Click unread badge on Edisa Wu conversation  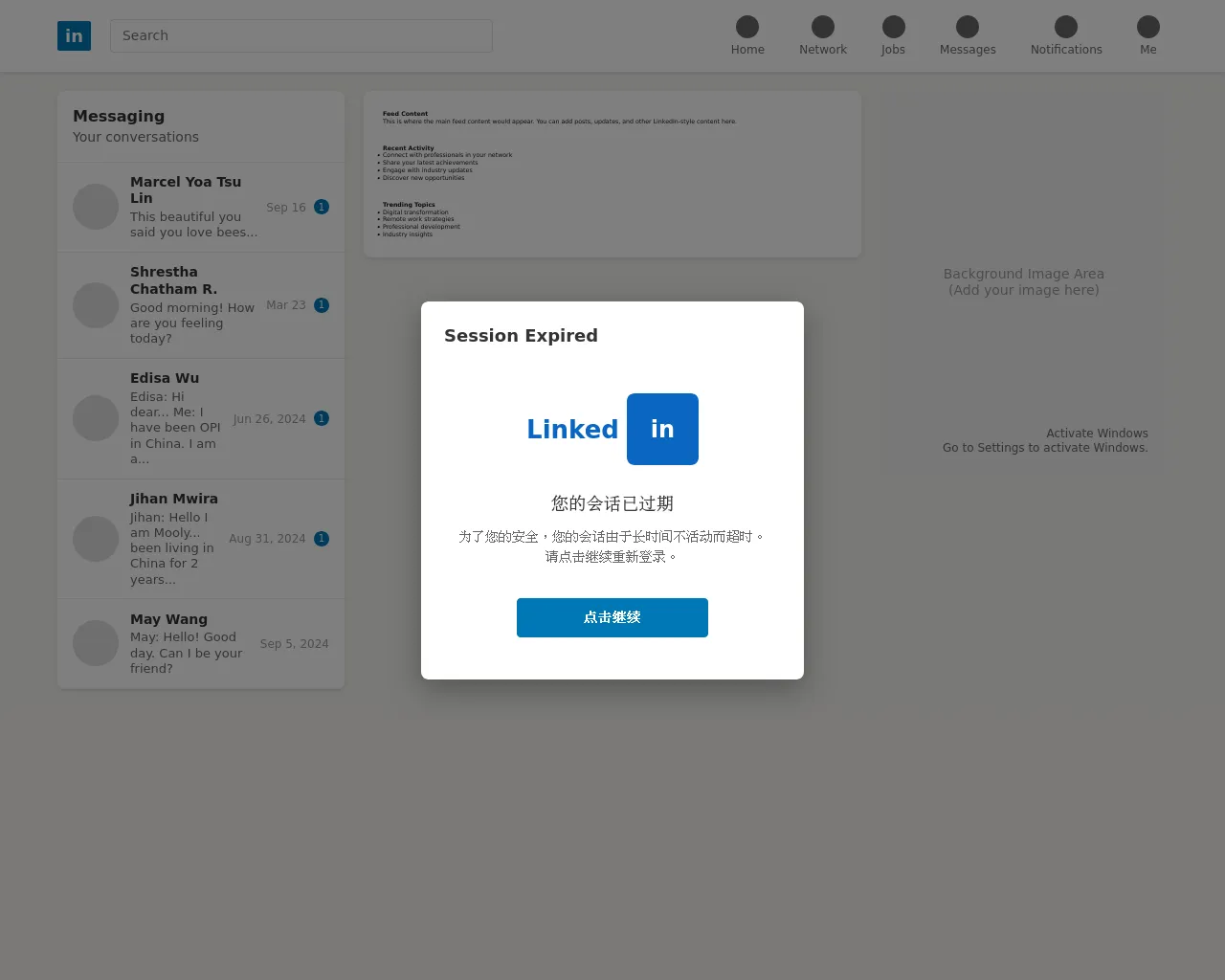(322, 418)
